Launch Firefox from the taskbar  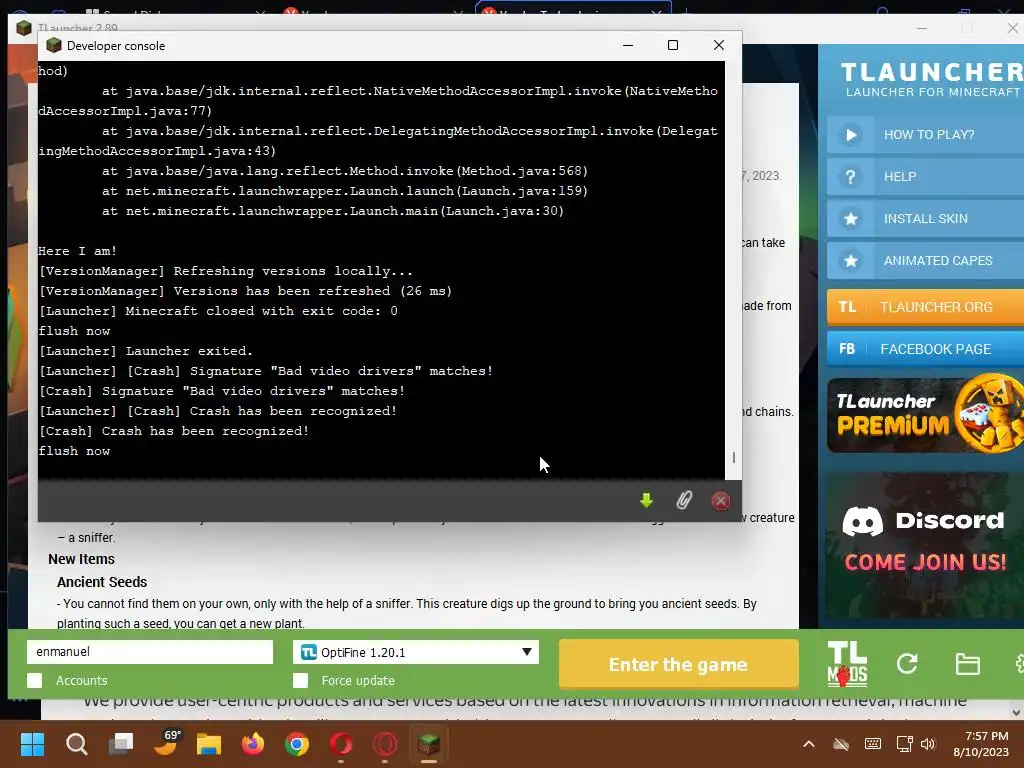[x=253, y=744]
